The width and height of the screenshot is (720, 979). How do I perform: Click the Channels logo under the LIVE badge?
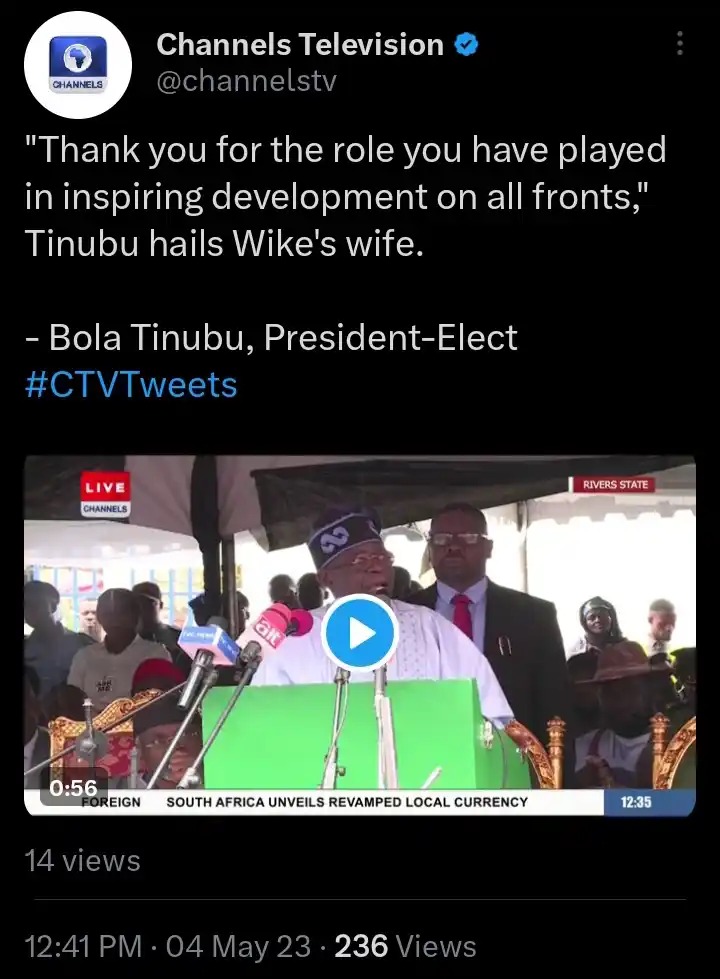click(x=106, y=509)
